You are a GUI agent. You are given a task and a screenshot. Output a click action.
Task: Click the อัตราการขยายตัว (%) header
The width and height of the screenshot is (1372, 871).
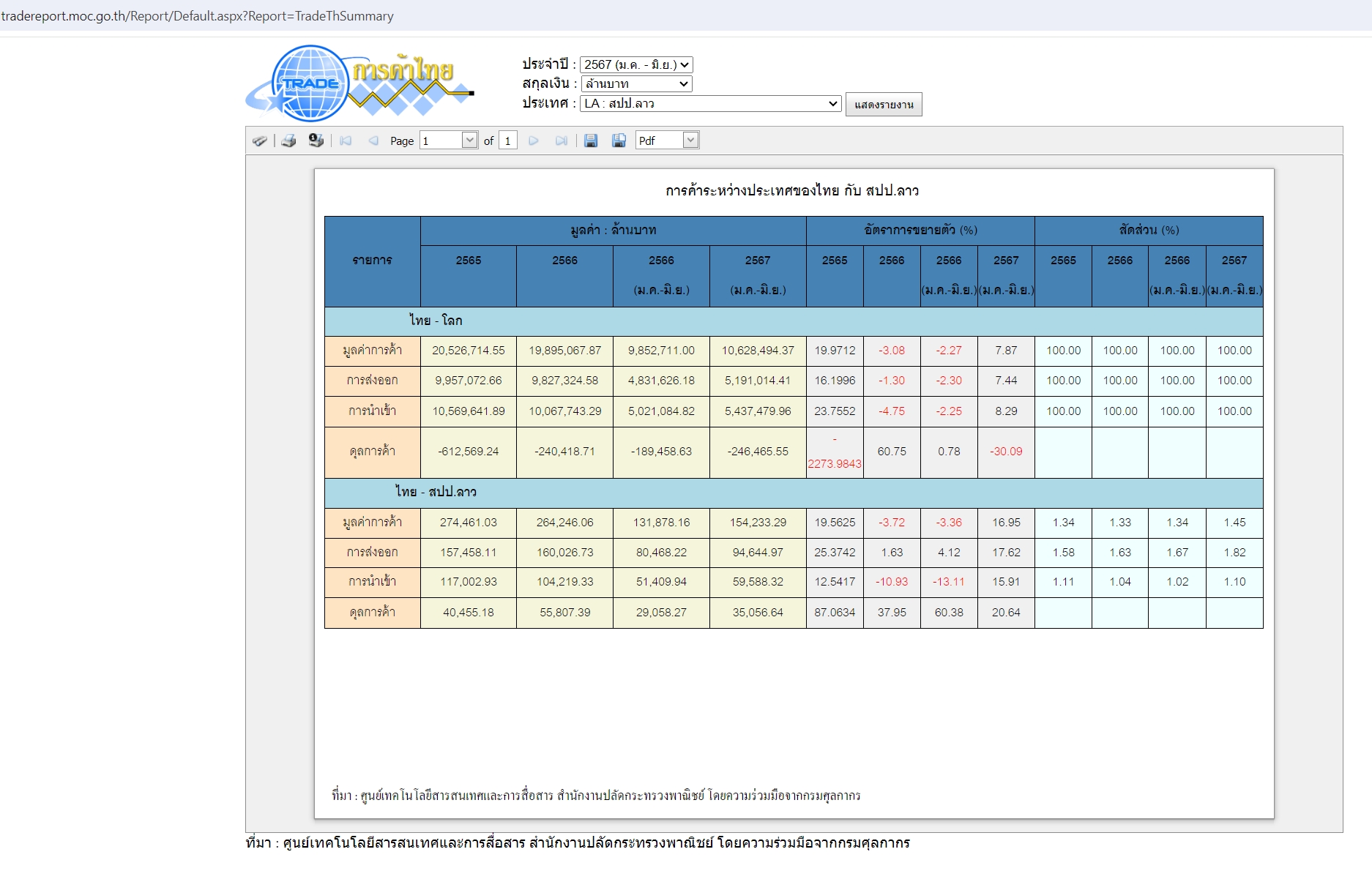coord(920,231)
